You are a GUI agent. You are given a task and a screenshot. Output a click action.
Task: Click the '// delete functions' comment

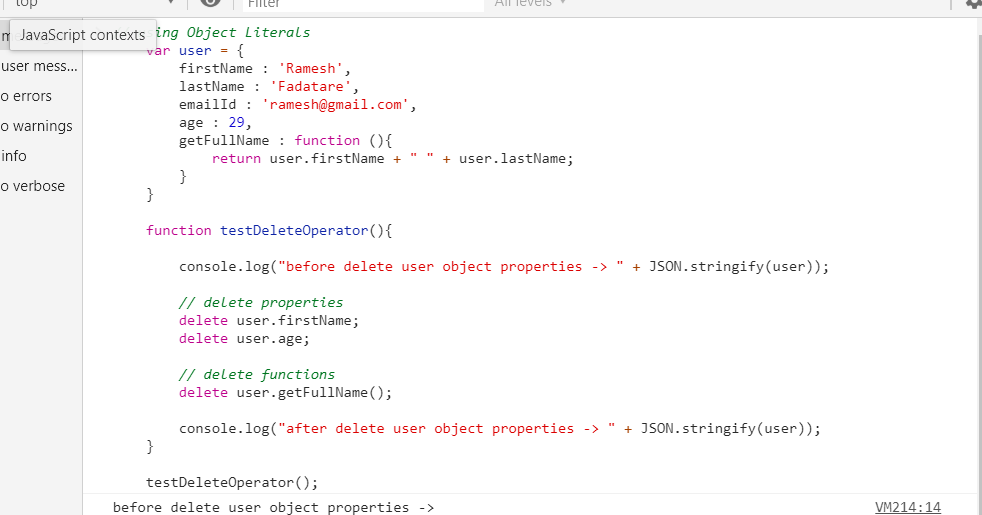pos(257,375)
